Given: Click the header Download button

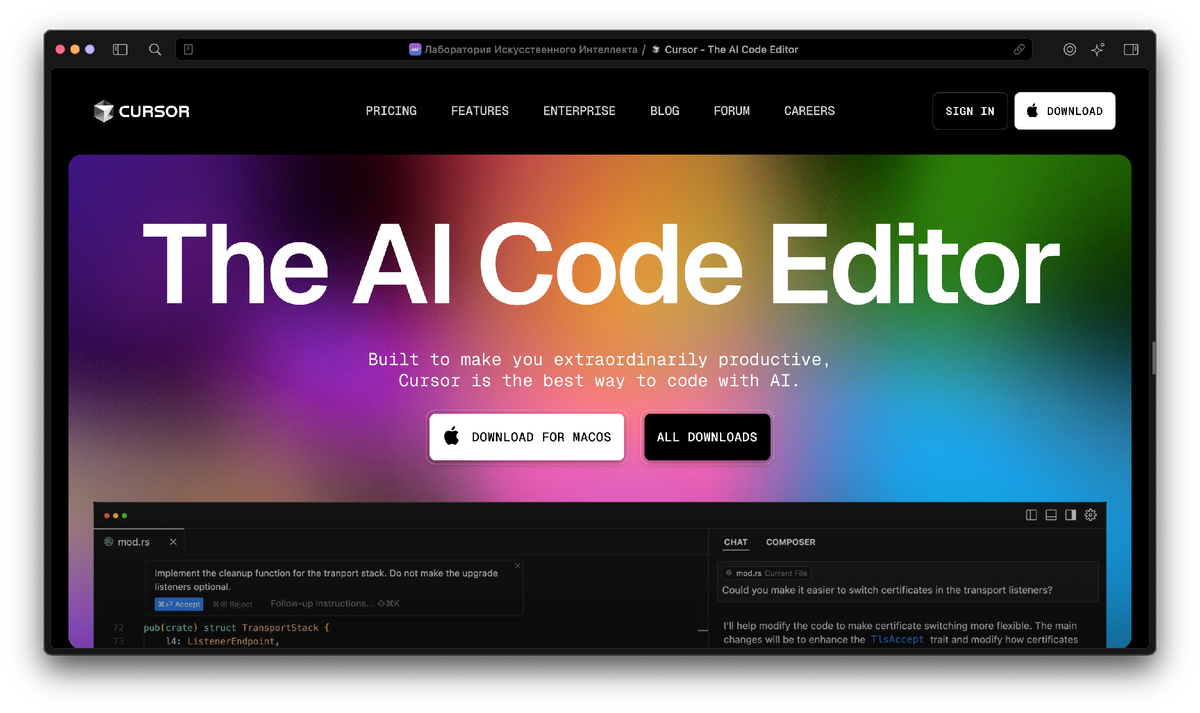Looking at the screenshot, I should click(x=1064, y=111).
